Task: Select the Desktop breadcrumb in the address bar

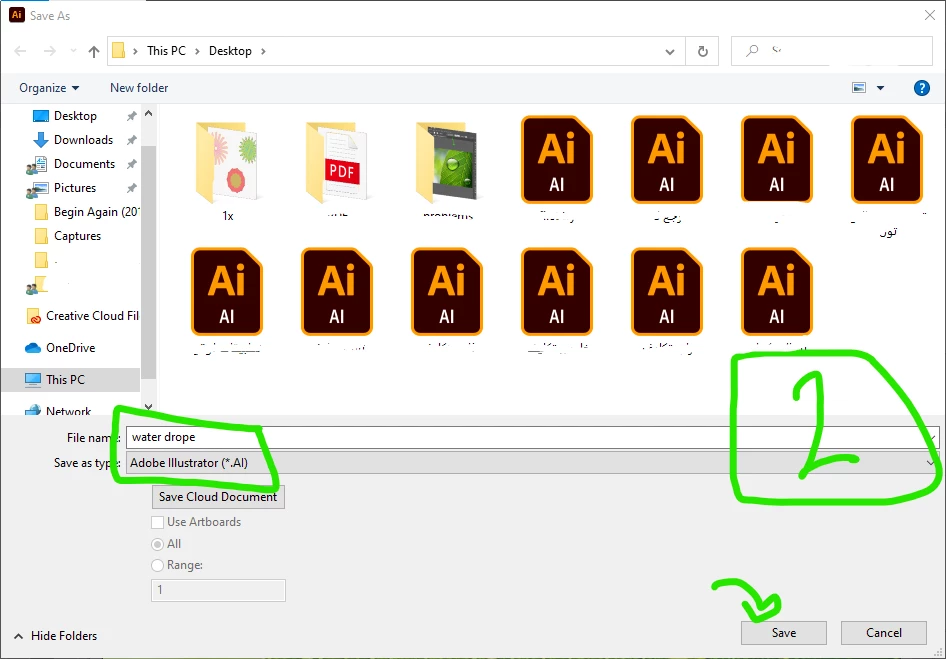Action: tap(230, 51)
